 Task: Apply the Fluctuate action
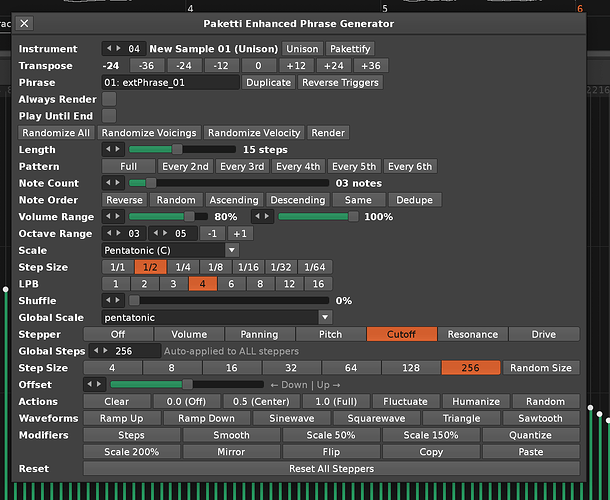(405, 401)
